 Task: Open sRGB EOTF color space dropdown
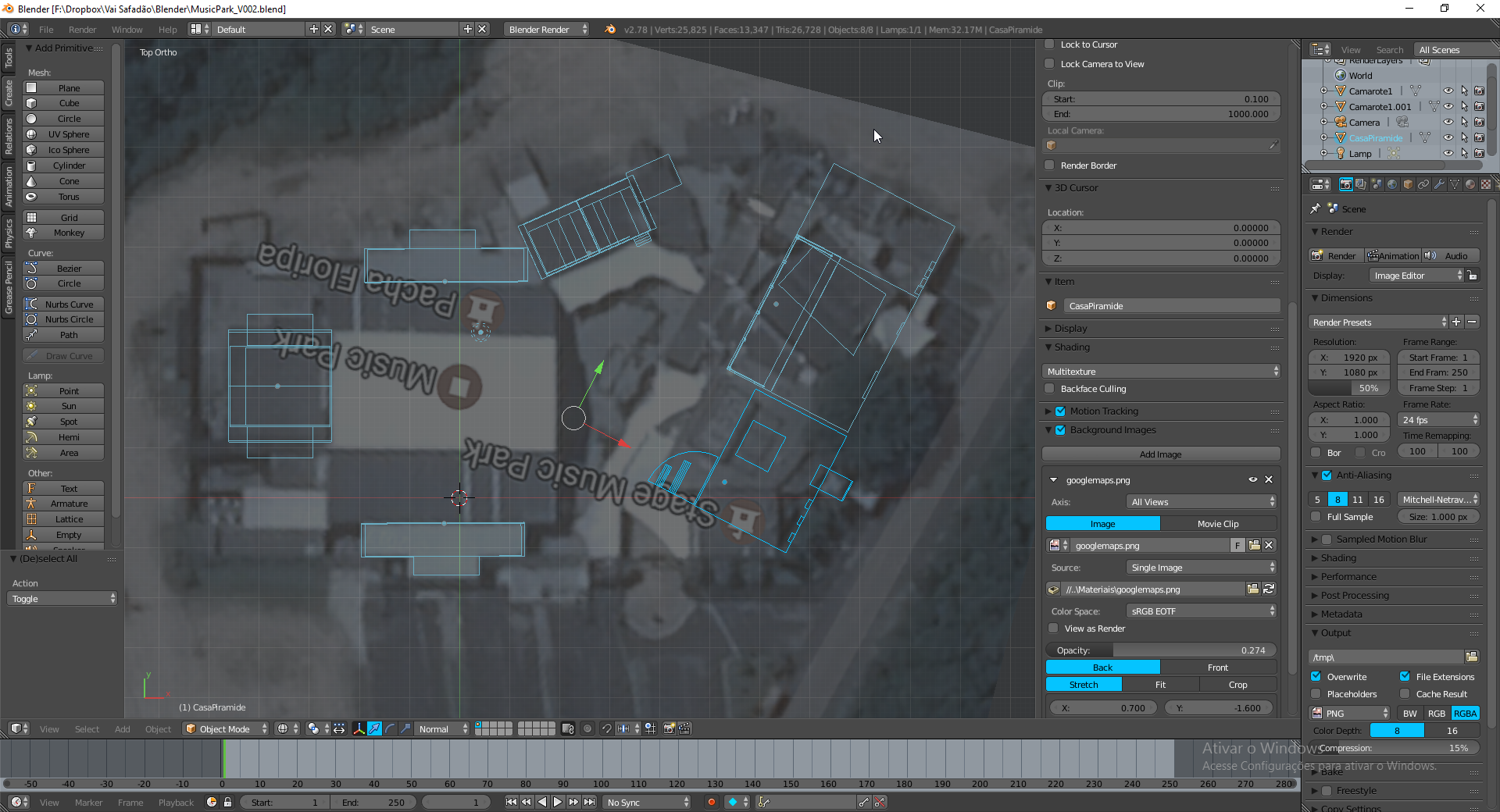(1202, 611)
